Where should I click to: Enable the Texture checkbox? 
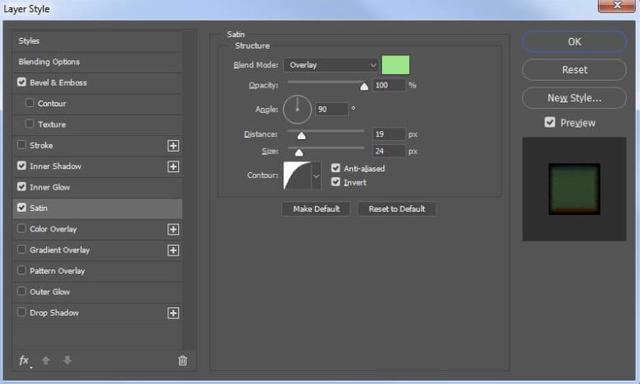tap(29, 124)
